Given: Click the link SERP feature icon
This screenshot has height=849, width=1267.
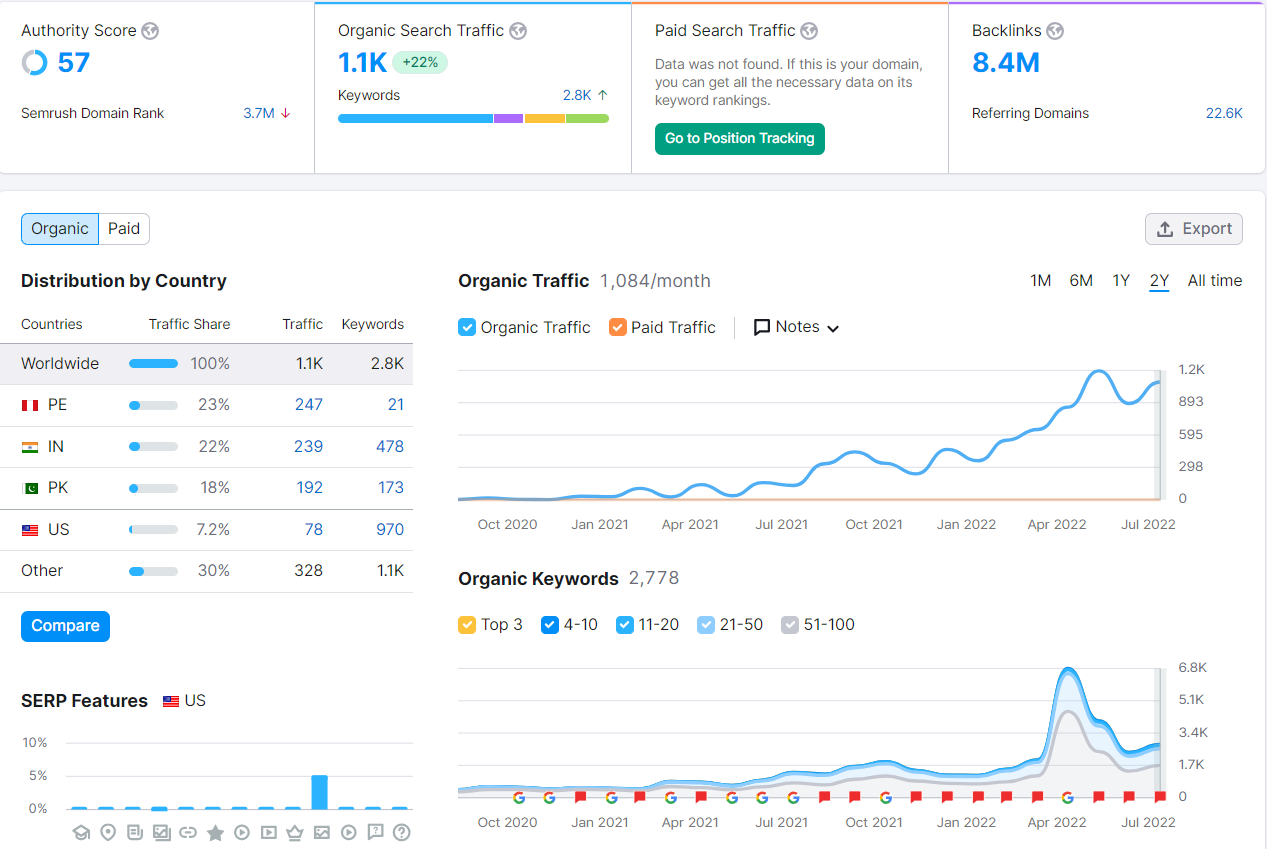Looking at the screenshot, I should [x=188, y=832].
